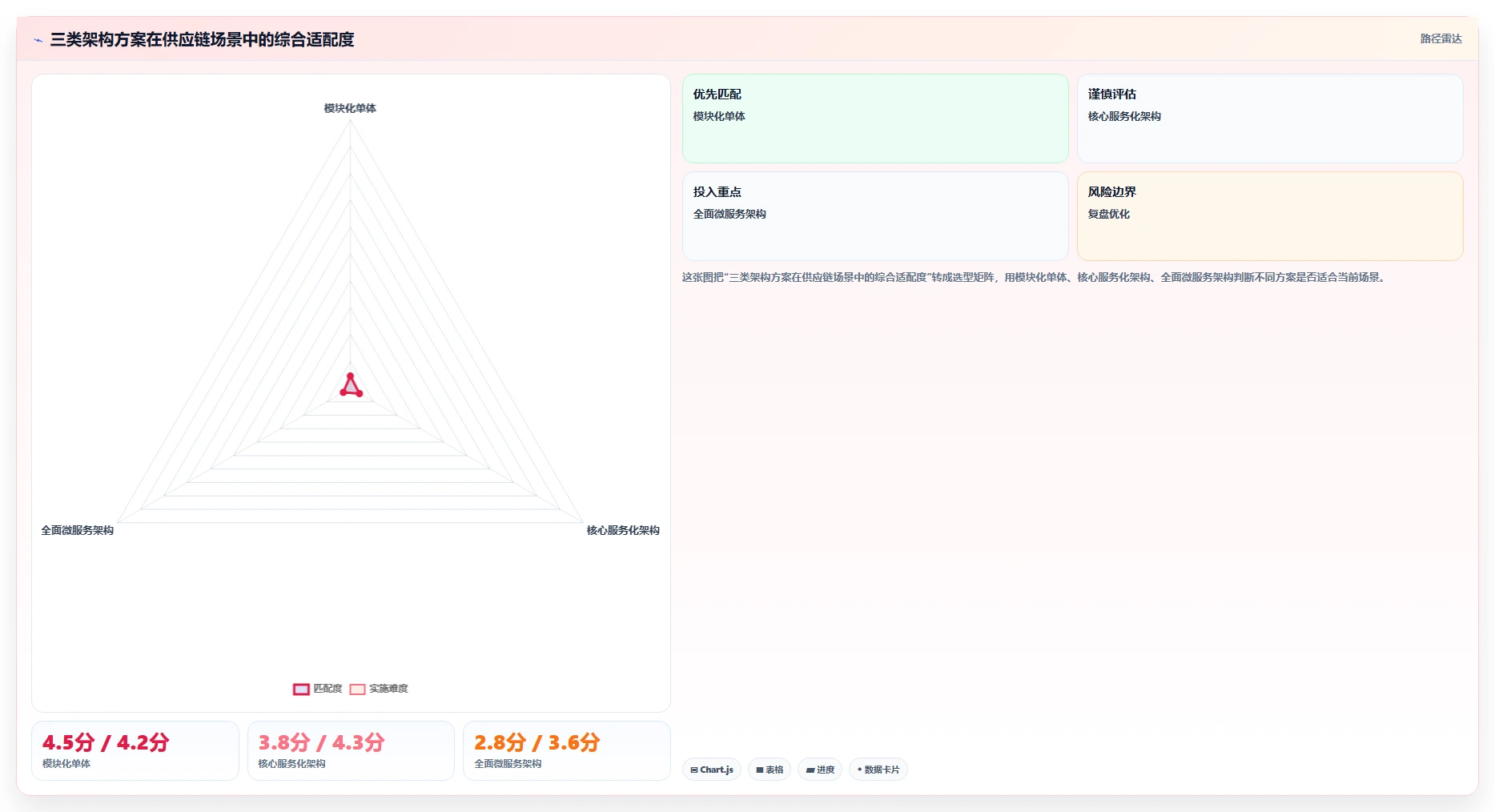The height and width of the screenshot is (812, 1495).
Task: Click the description paragraph below the cards
Action: tap(1035, 277)
